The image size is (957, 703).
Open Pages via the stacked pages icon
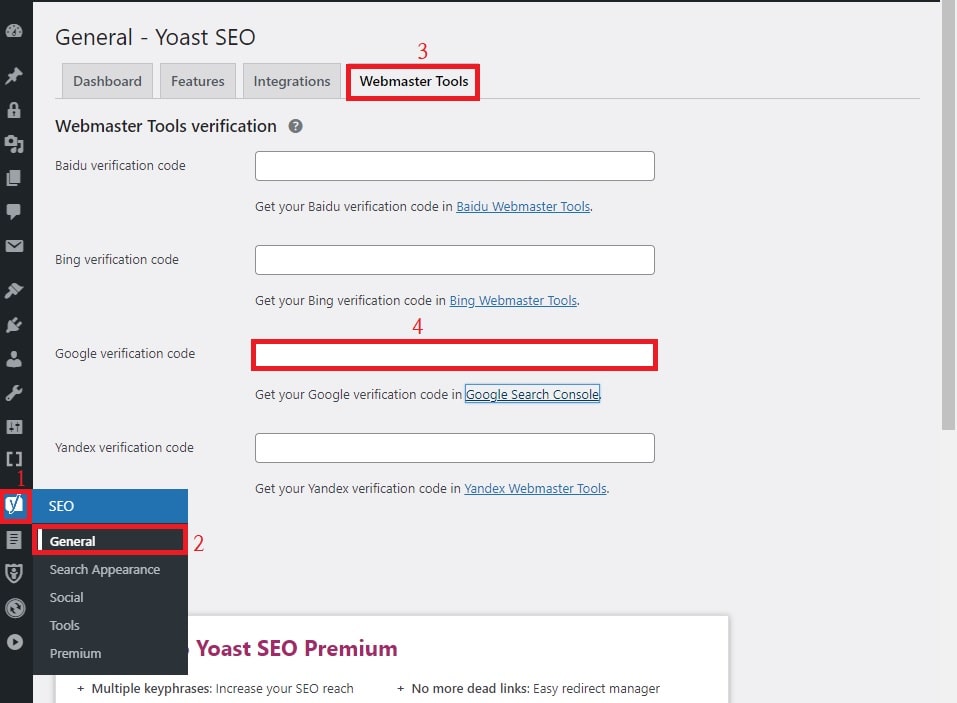(x=14, y=178)
